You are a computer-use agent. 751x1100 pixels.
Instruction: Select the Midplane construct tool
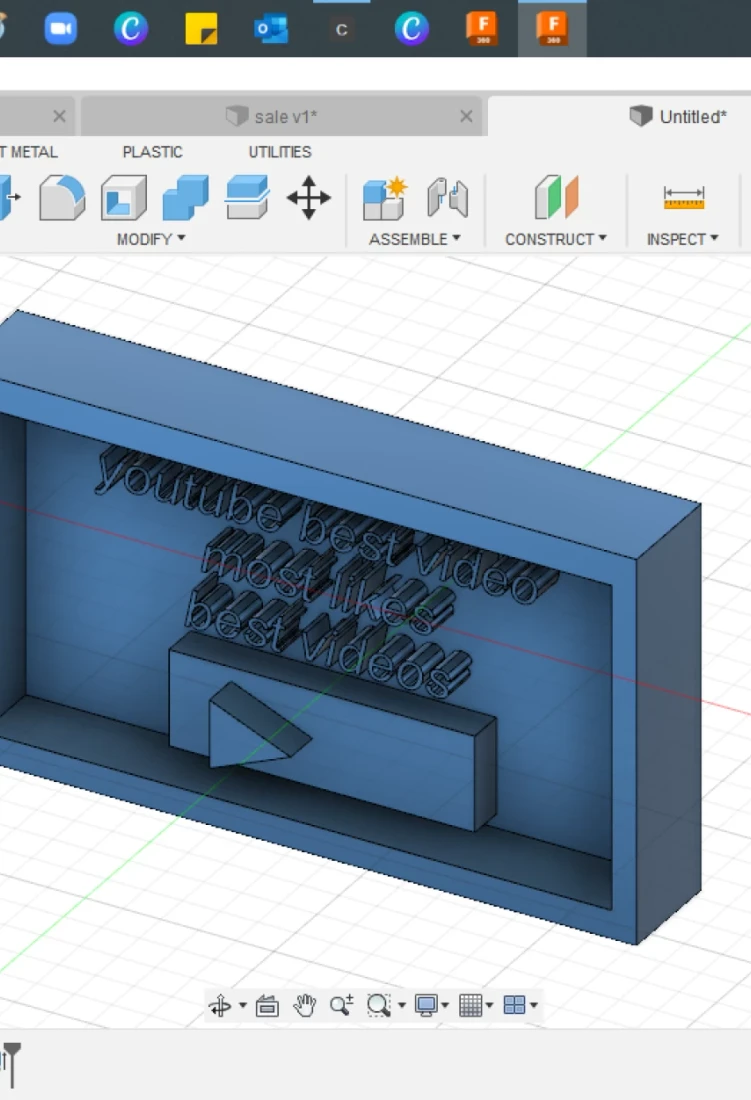(556, 198)
